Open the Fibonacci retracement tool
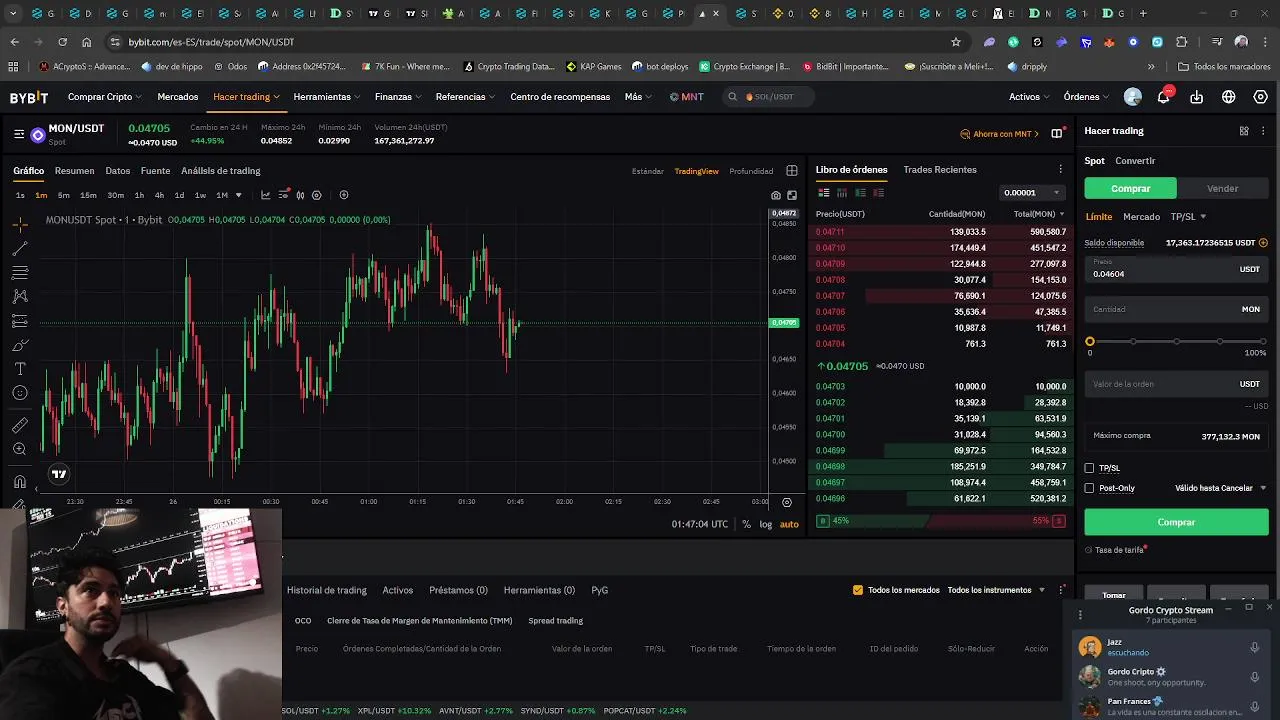 20,272
